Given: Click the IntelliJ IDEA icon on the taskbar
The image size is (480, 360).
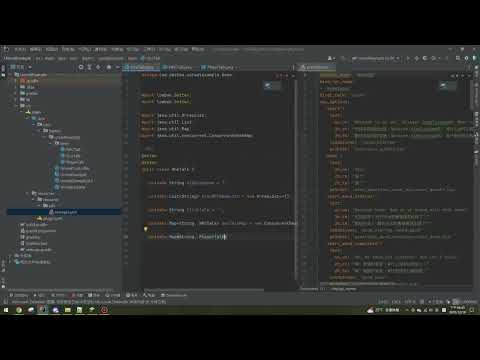Looking at the screenshot, I should 43,310.
